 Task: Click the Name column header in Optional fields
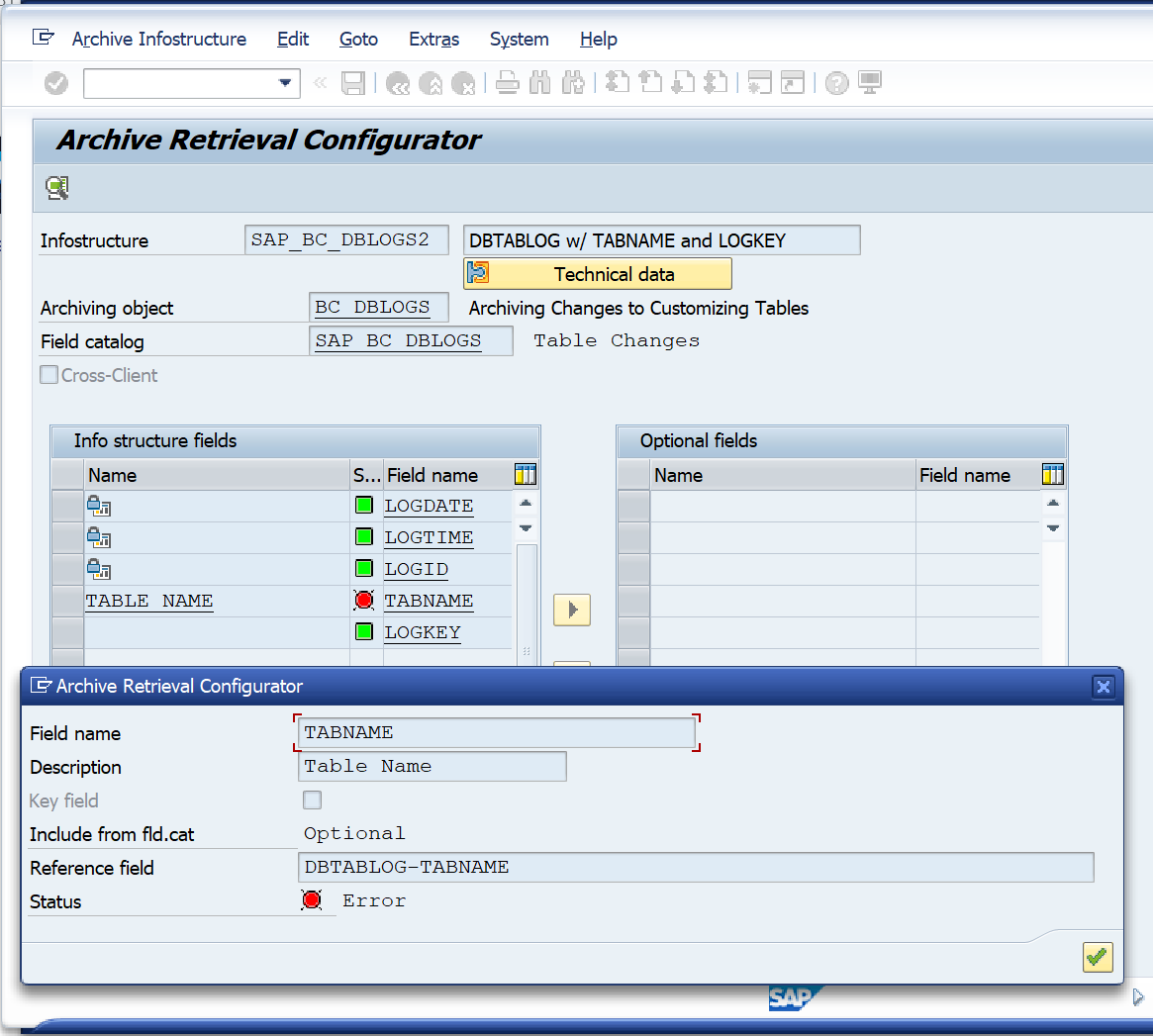783,475
